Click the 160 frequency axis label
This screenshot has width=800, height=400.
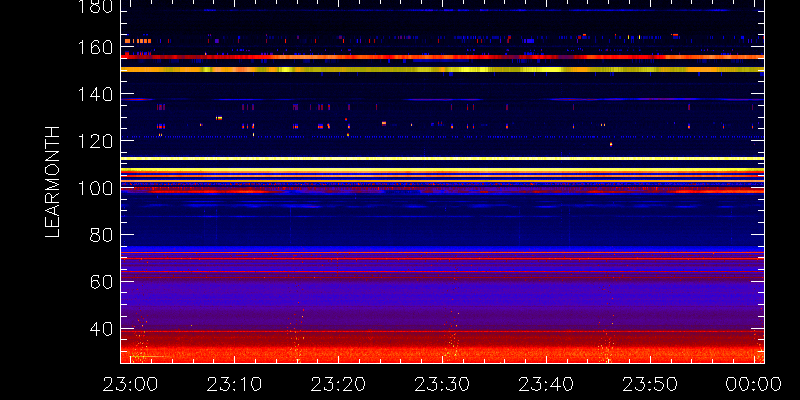click(96, 48)
